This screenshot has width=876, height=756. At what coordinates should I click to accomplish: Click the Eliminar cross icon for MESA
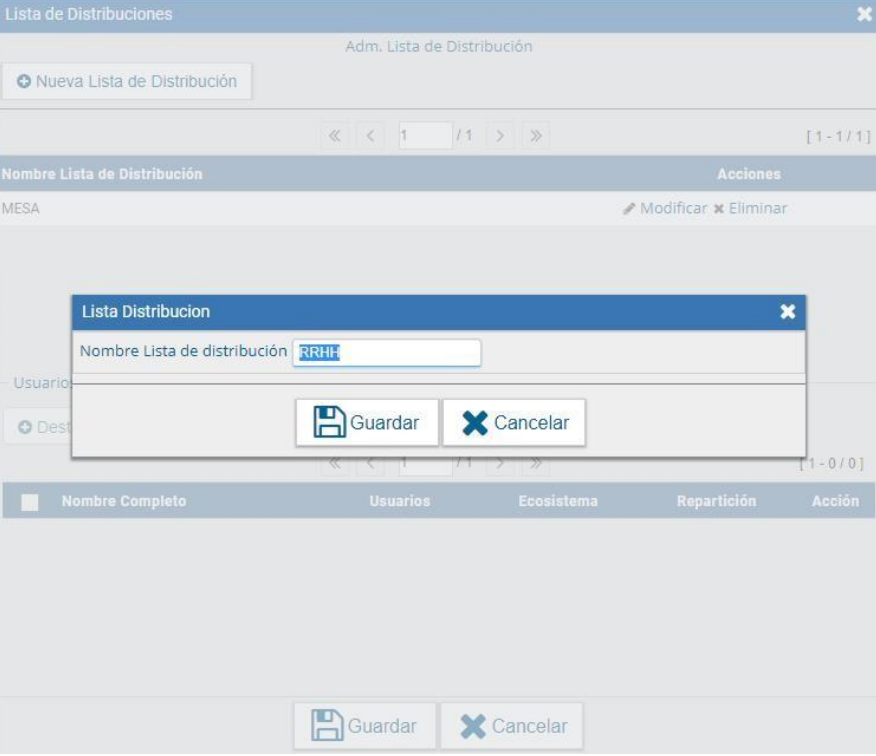[718, 209]
